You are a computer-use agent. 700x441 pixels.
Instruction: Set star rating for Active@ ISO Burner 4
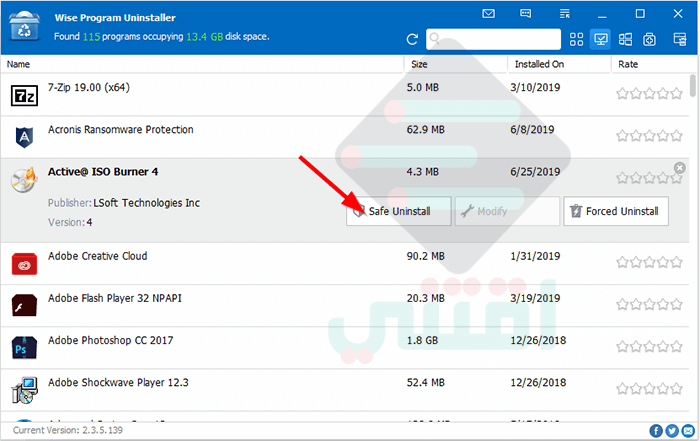[x=650, y=179]
